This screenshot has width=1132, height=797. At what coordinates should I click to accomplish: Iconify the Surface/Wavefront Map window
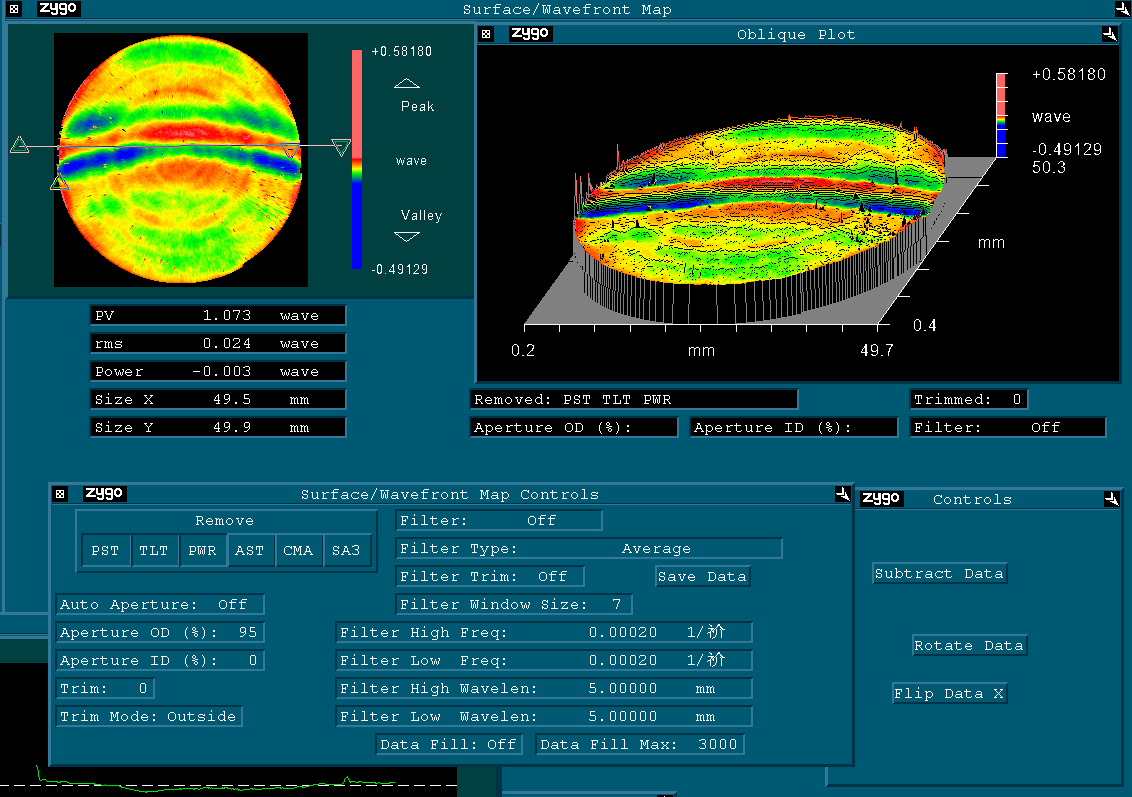(x=1122, y=9)
